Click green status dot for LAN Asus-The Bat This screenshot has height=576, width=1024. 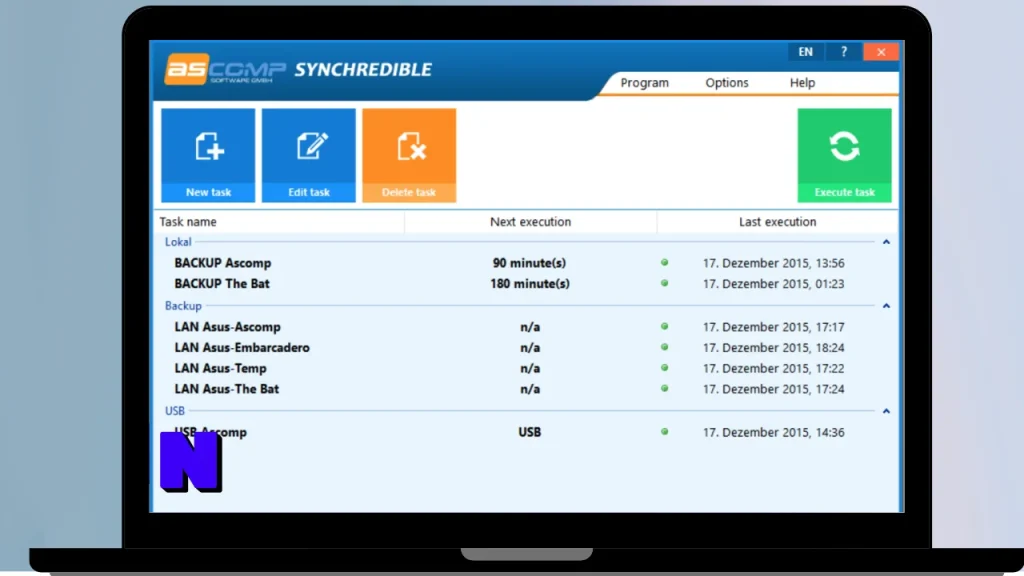tap(664, 389)
